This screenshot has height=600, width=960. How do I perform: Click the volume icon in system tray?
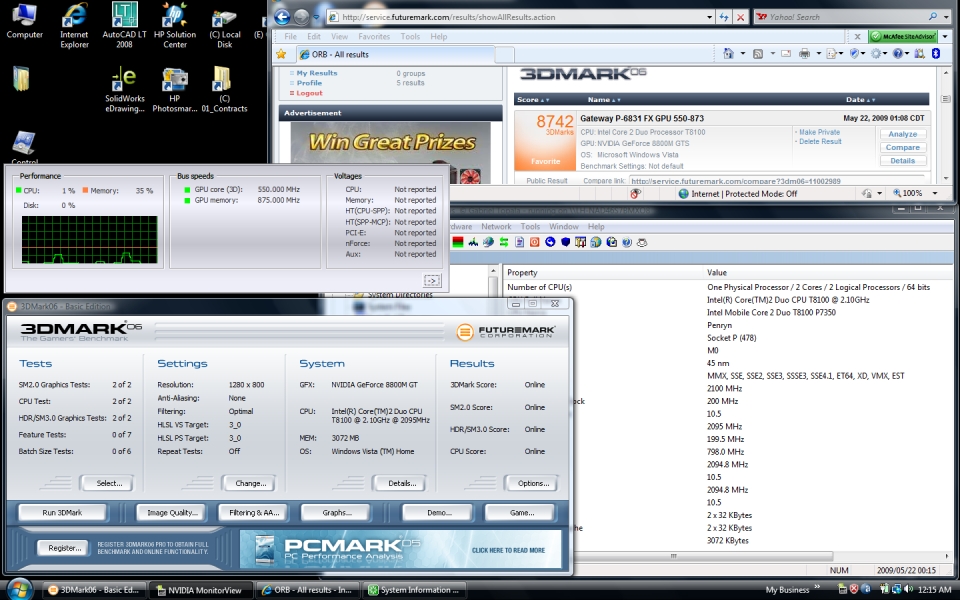(x=908, y=589)
